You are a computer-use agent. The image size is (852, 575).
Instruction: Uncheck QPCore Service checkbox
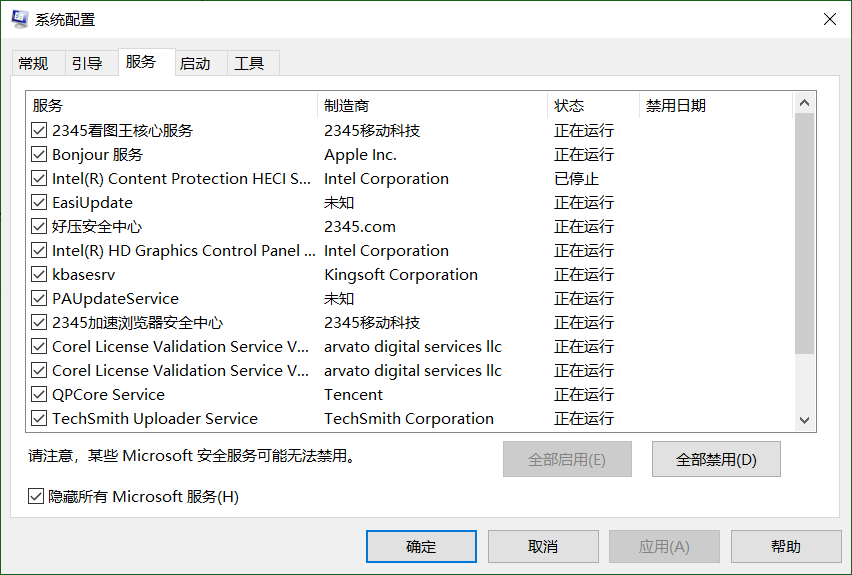39,394
